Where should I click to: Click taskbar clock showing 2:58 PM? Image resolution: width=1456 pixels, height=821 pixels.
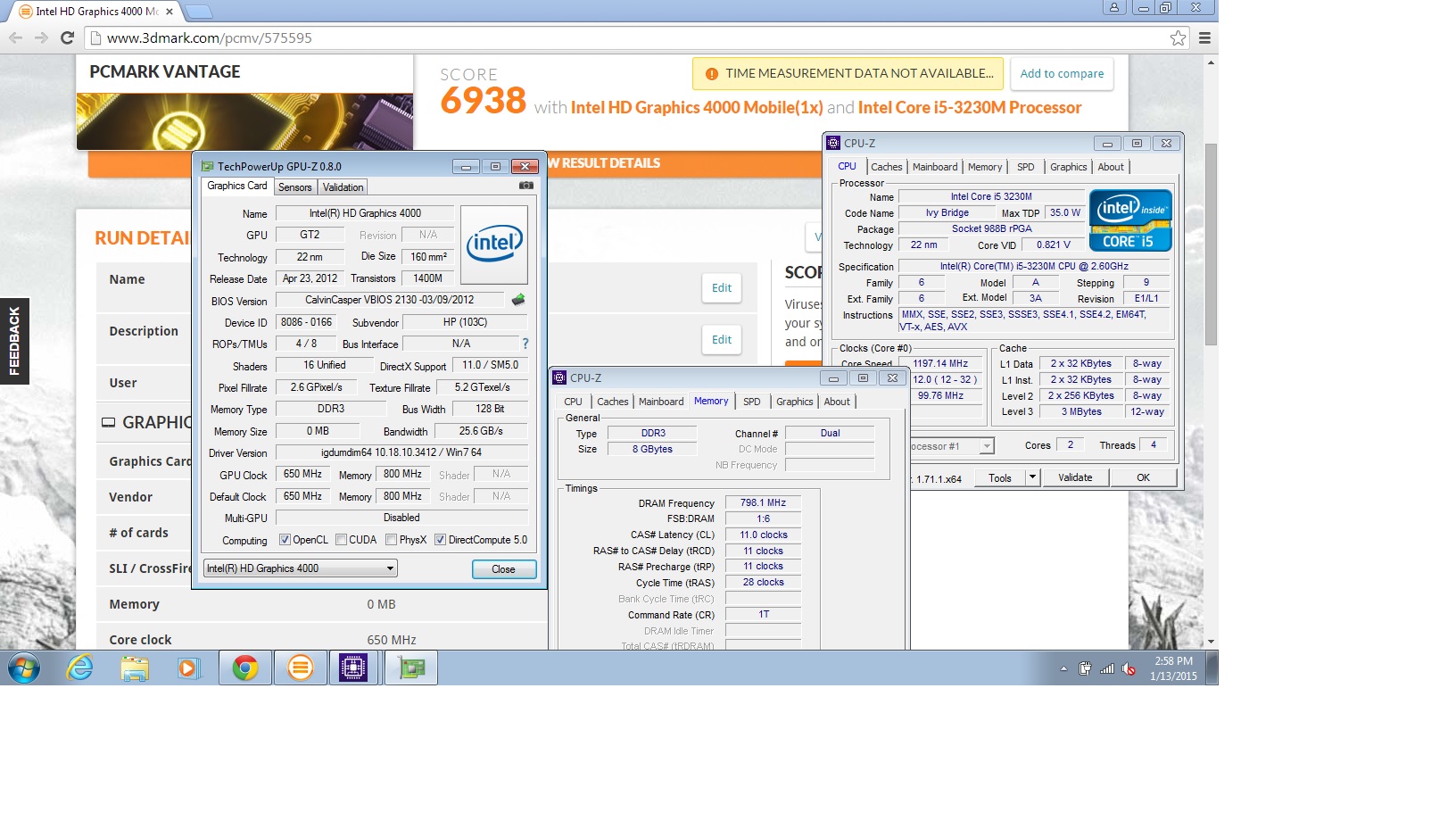coord(1173,668)
